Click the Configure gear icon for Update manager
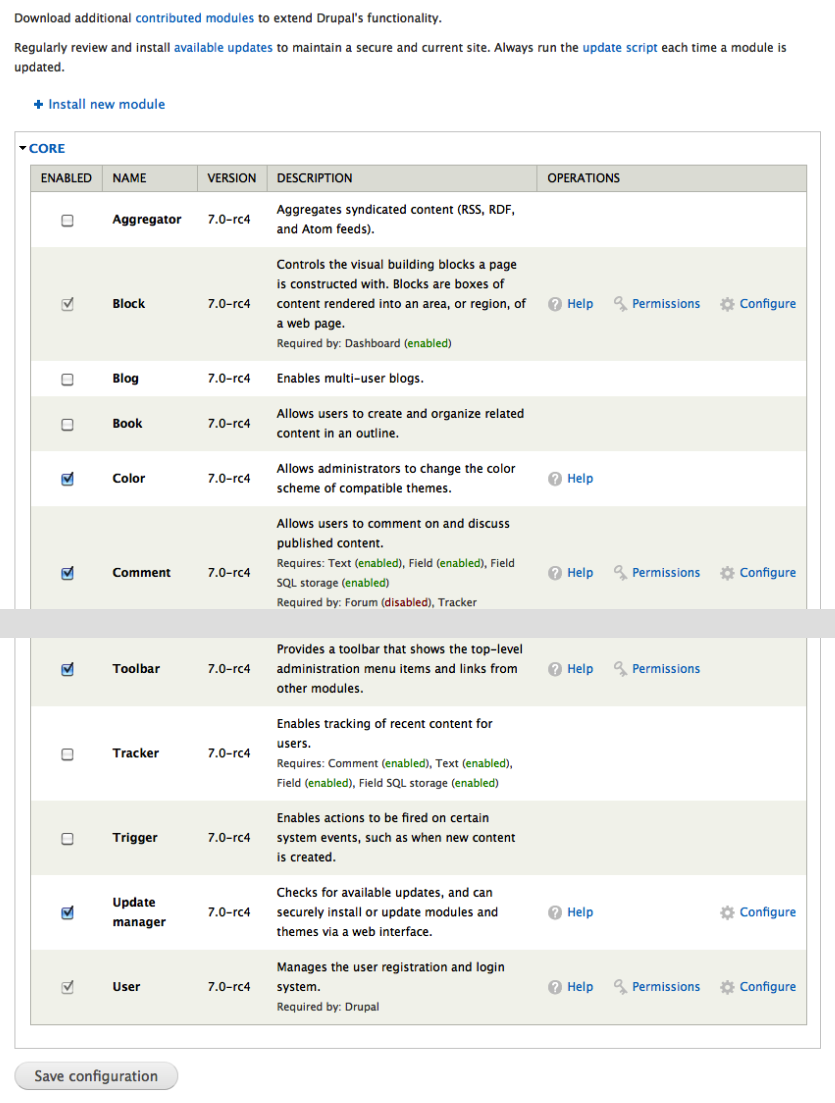This screenshot has width=835, height=1103. (x=727, y=912)
